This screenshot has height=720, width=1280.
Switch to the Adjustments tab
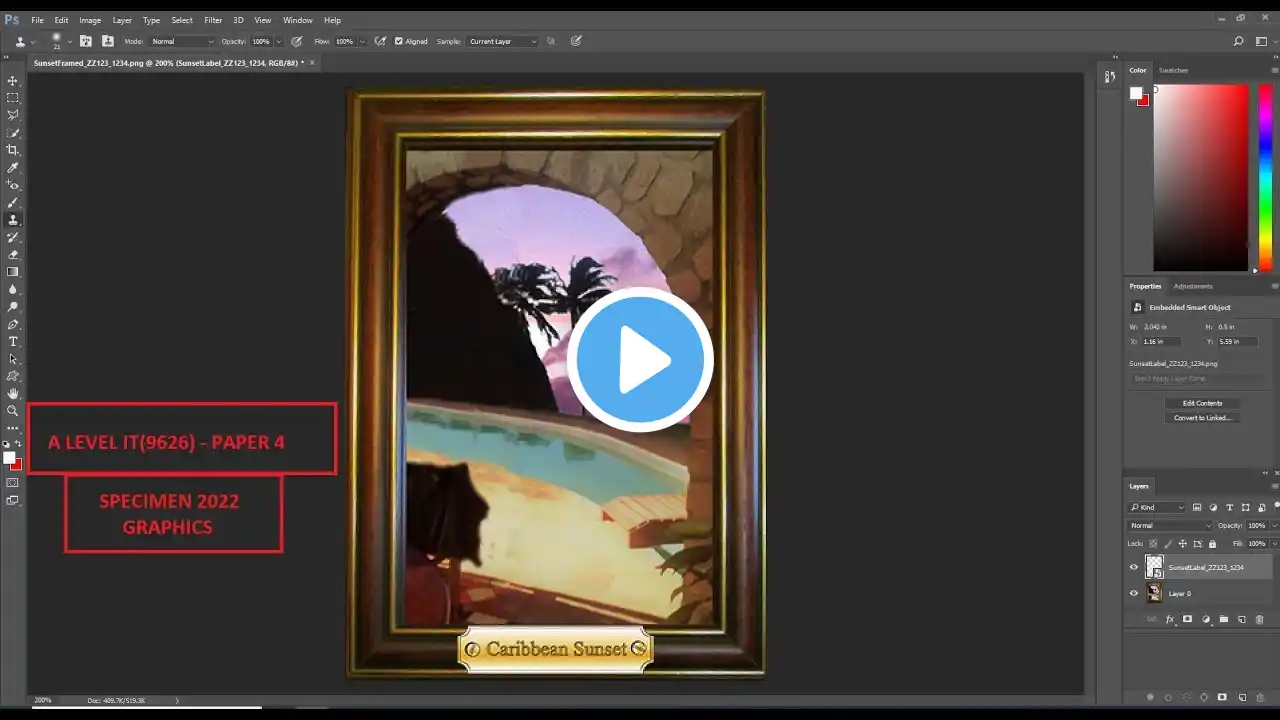(x=1192, y=286)
